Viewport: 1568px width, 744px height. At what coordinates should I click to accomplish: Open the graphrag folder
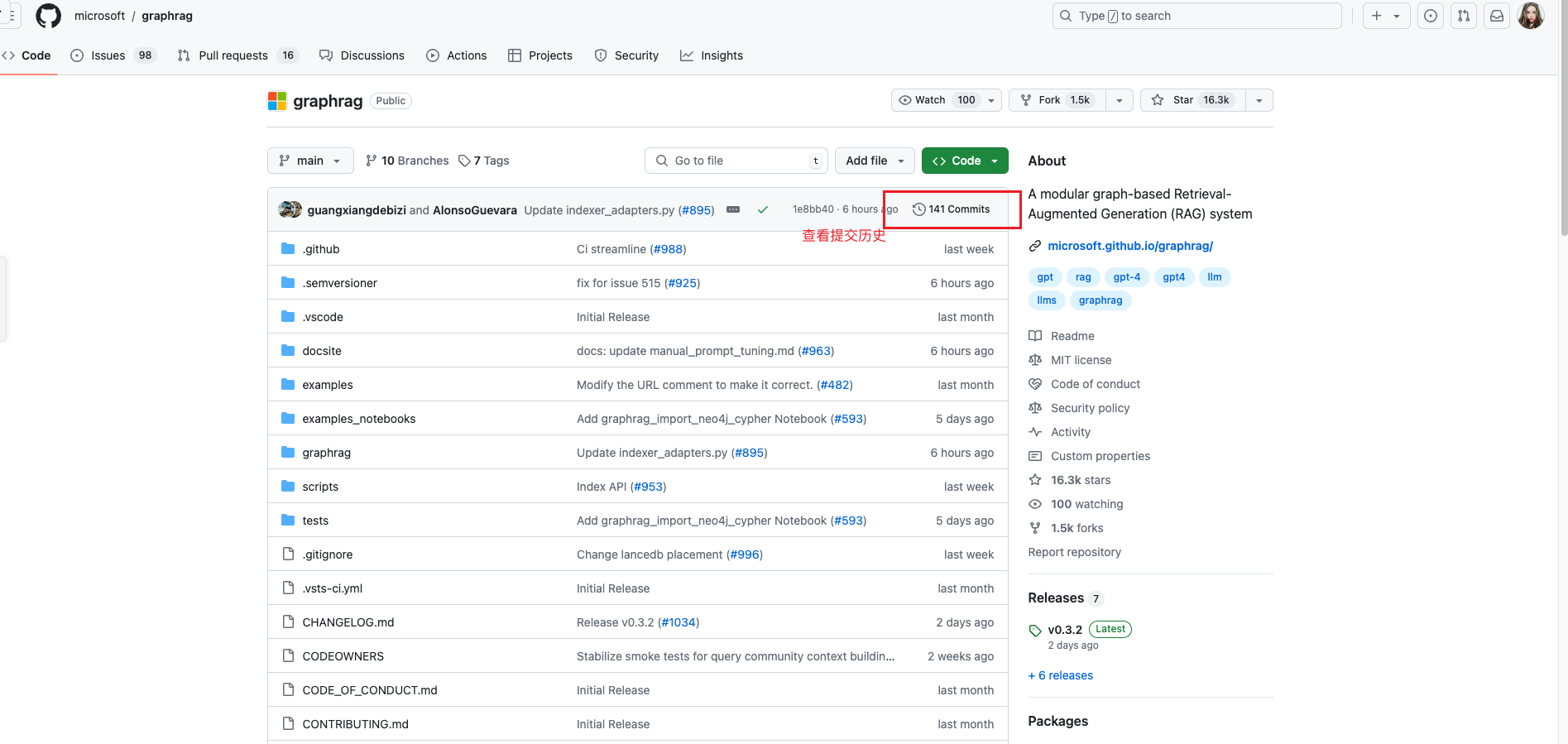point(327,453)
